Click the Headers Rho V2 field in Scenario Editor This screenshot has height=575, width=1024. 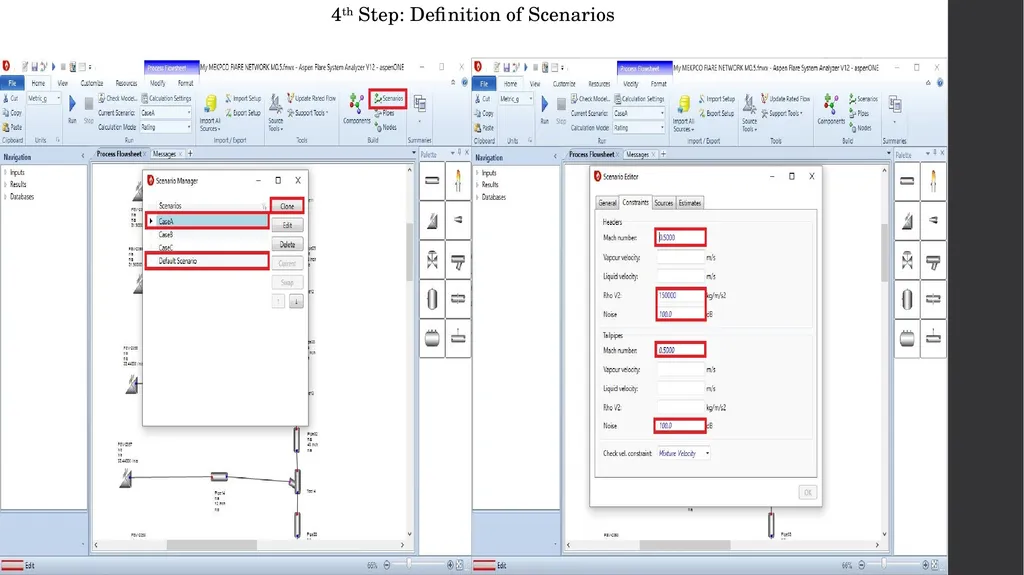pos(680,295)
